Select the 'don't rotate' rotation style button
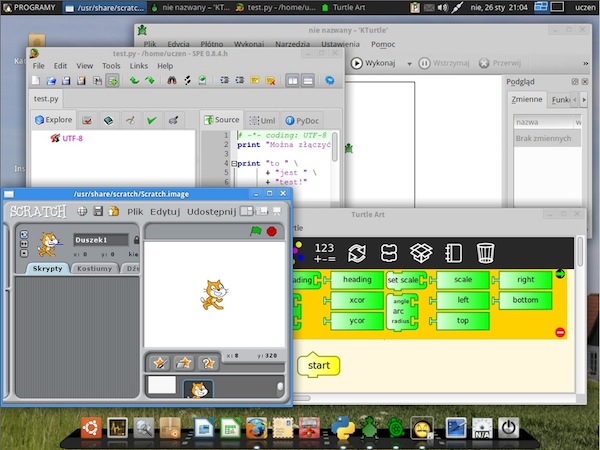The image size is (600, 450). coord(24,253)
